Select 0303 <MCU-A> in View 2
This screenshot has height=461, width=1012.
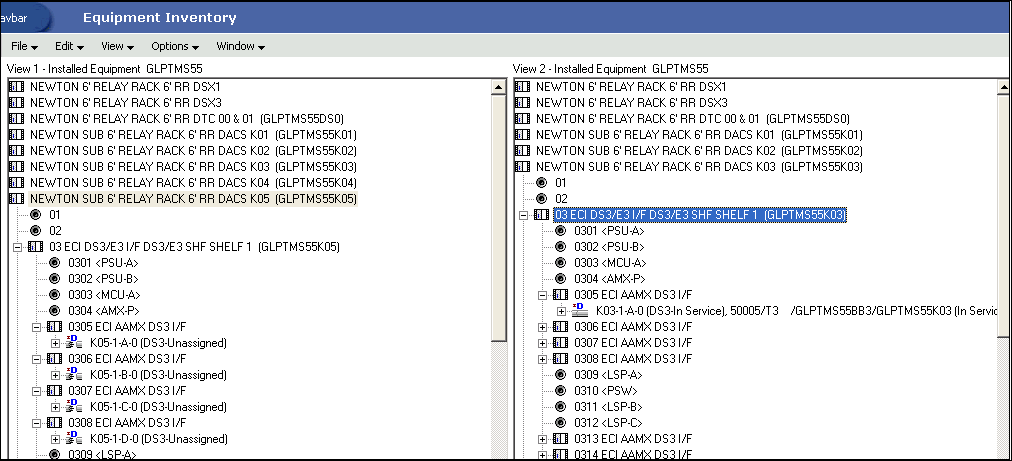[x=610, y=263]
